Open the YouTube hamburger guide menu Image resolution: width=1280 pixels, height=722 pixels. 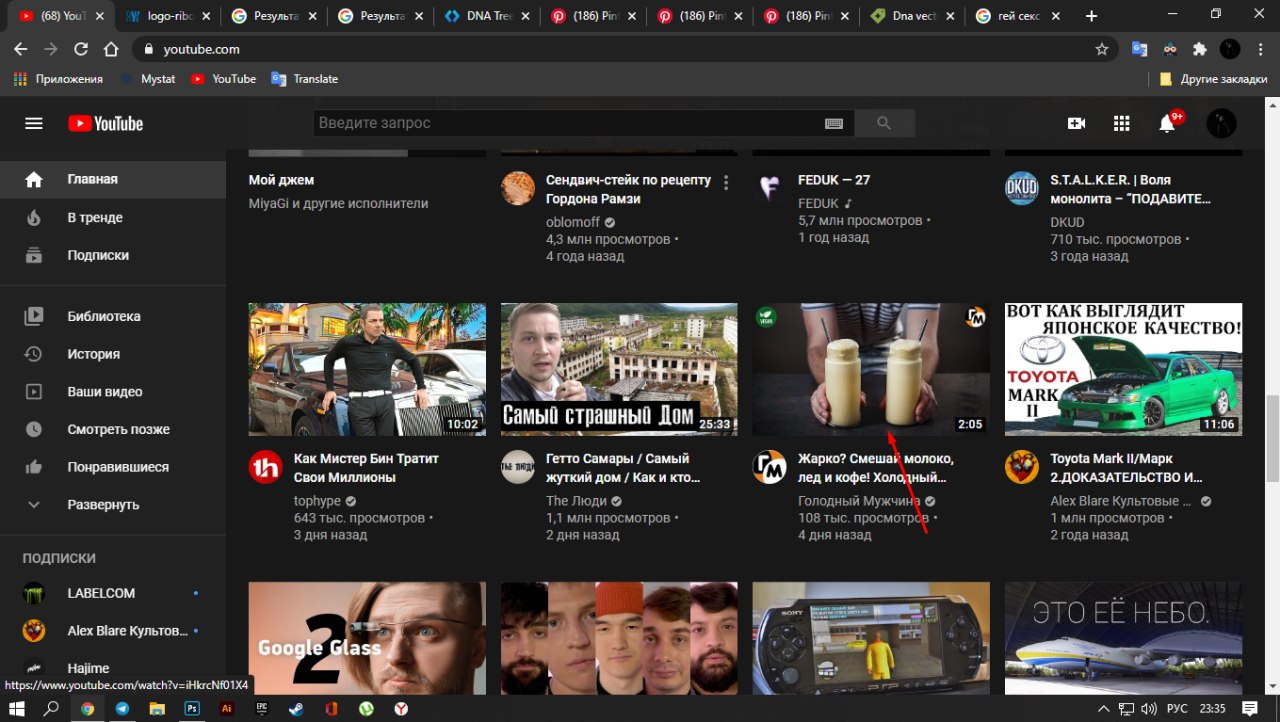coord(34,123)
